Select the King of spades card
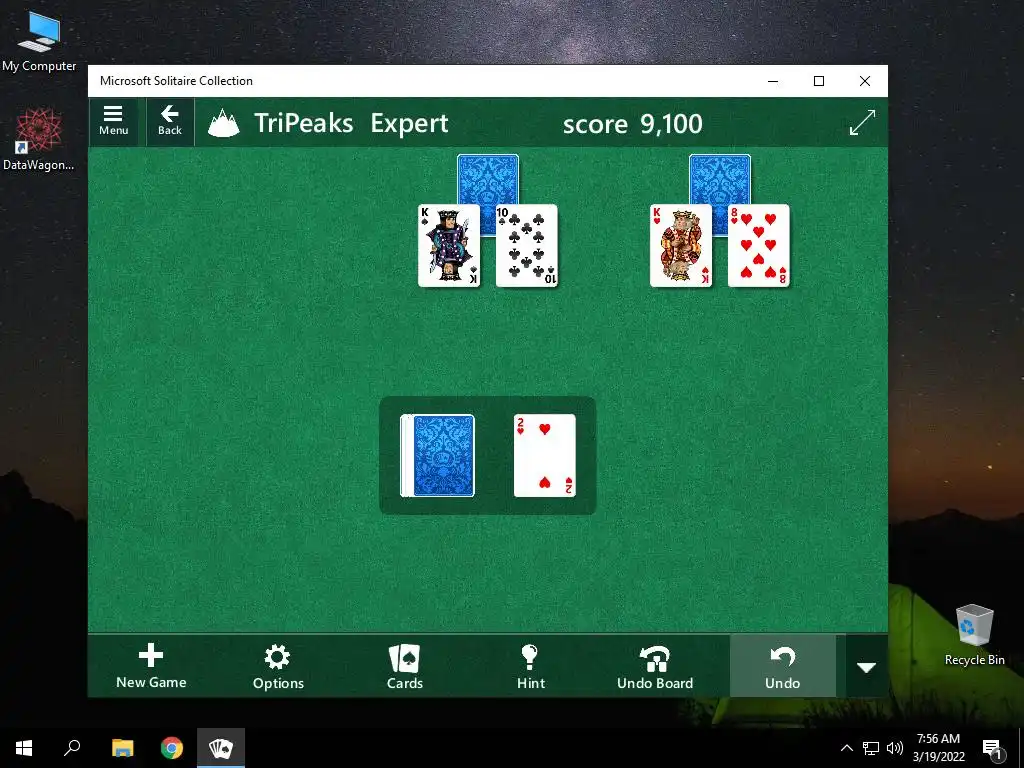 point(449,246)
